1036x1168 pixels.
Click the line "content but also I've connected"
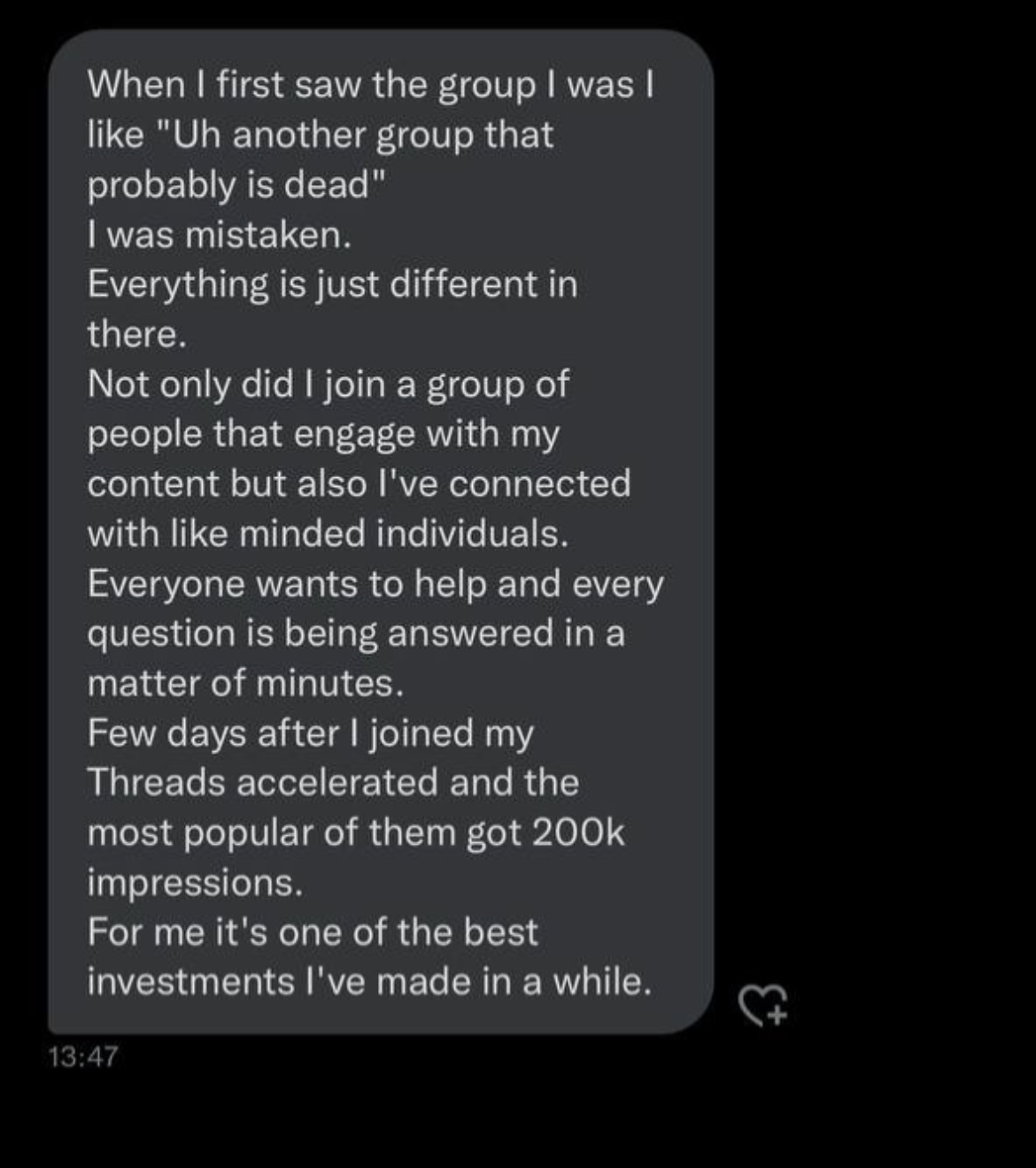pyautogui.click(x=359, y=483)
